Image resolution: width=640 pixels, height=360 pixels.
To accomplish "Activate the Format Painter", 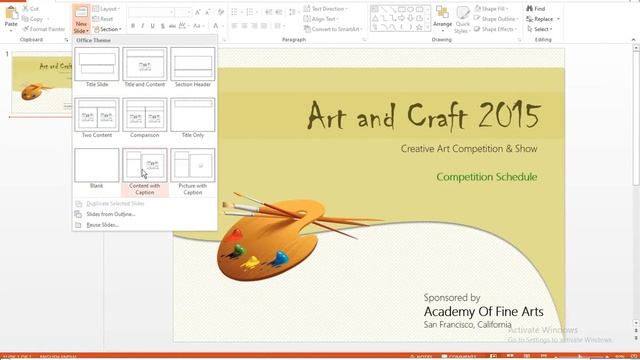I will [x=44, y=29].
